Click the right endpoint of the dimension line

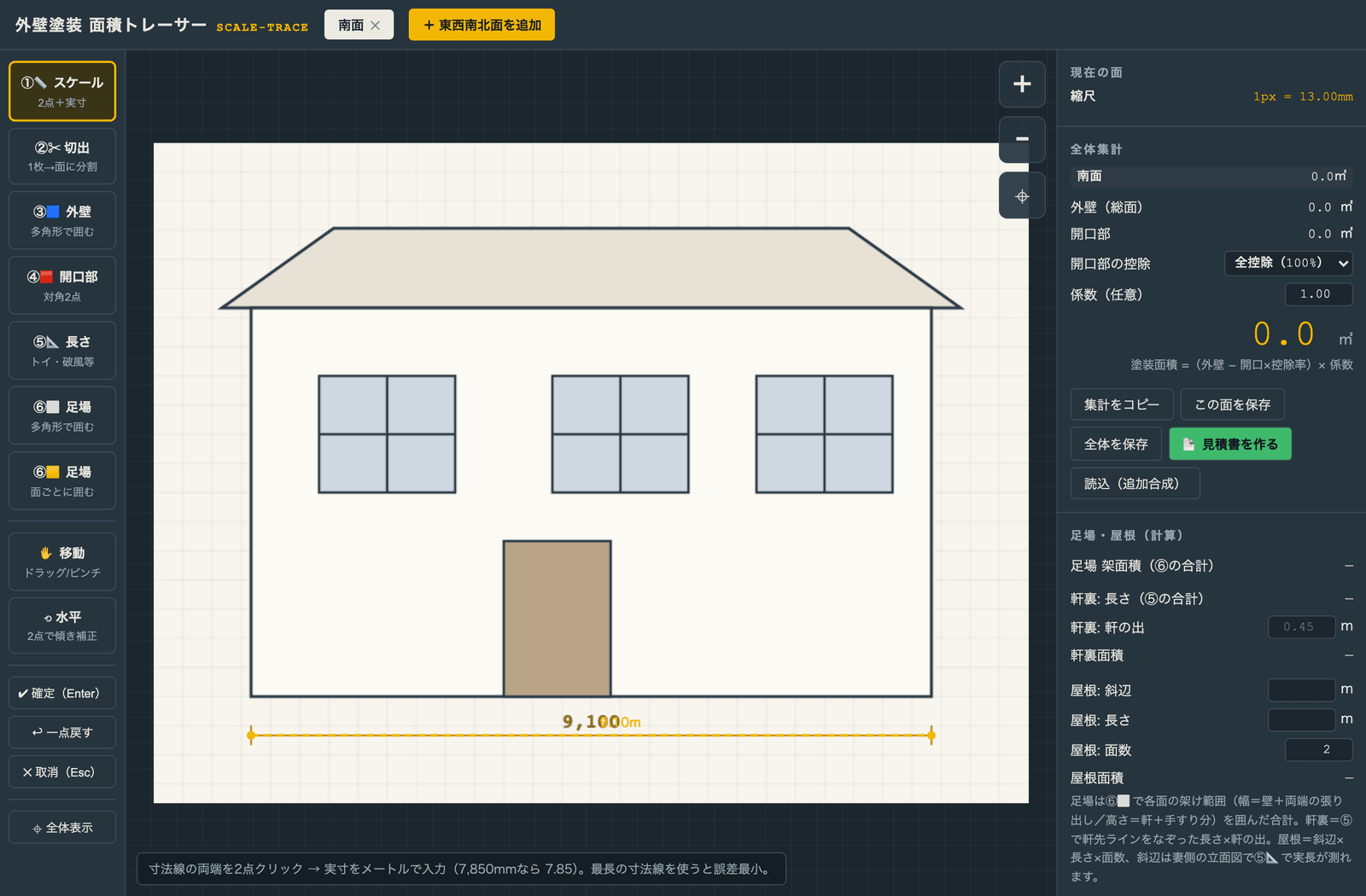(x=931, y=735)
